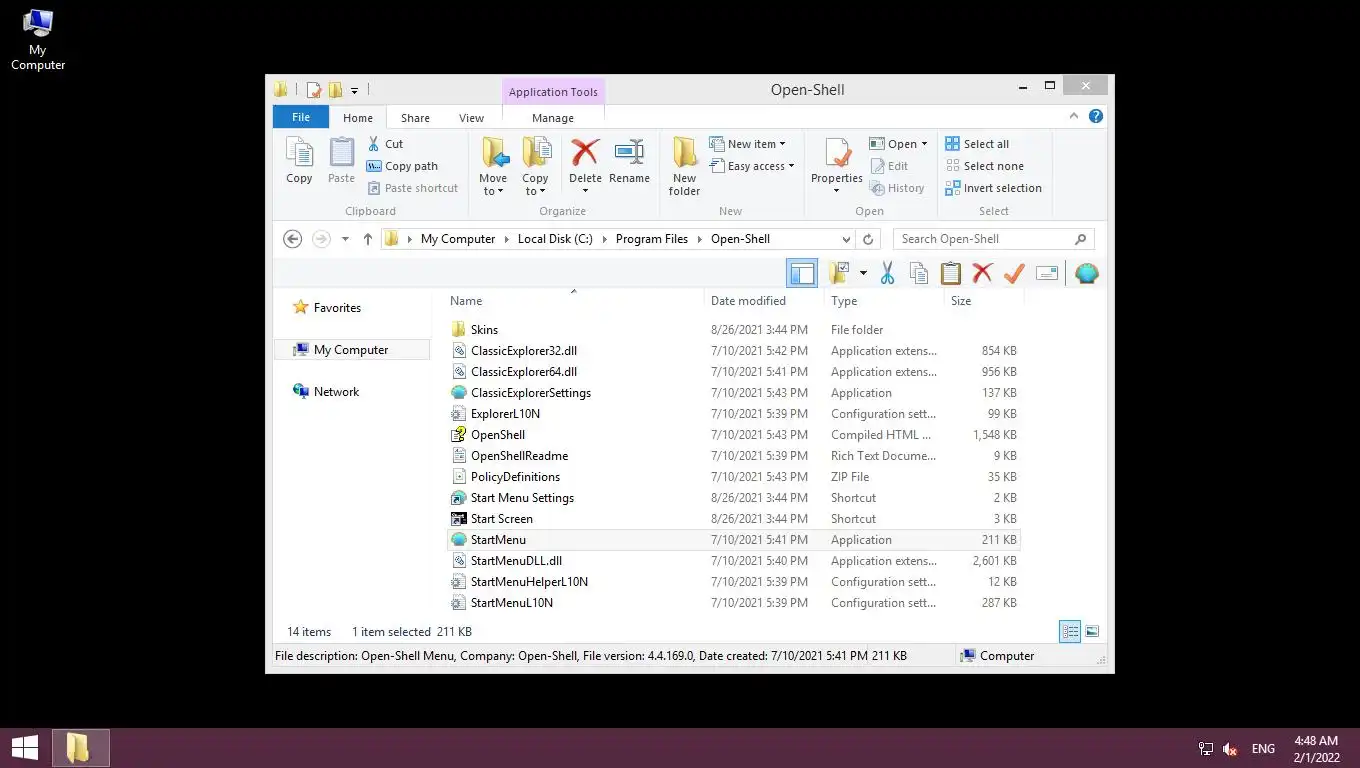Click the Paste ribbon button
The width and height of the screenshot is (1360, 768).
point(341,161)
